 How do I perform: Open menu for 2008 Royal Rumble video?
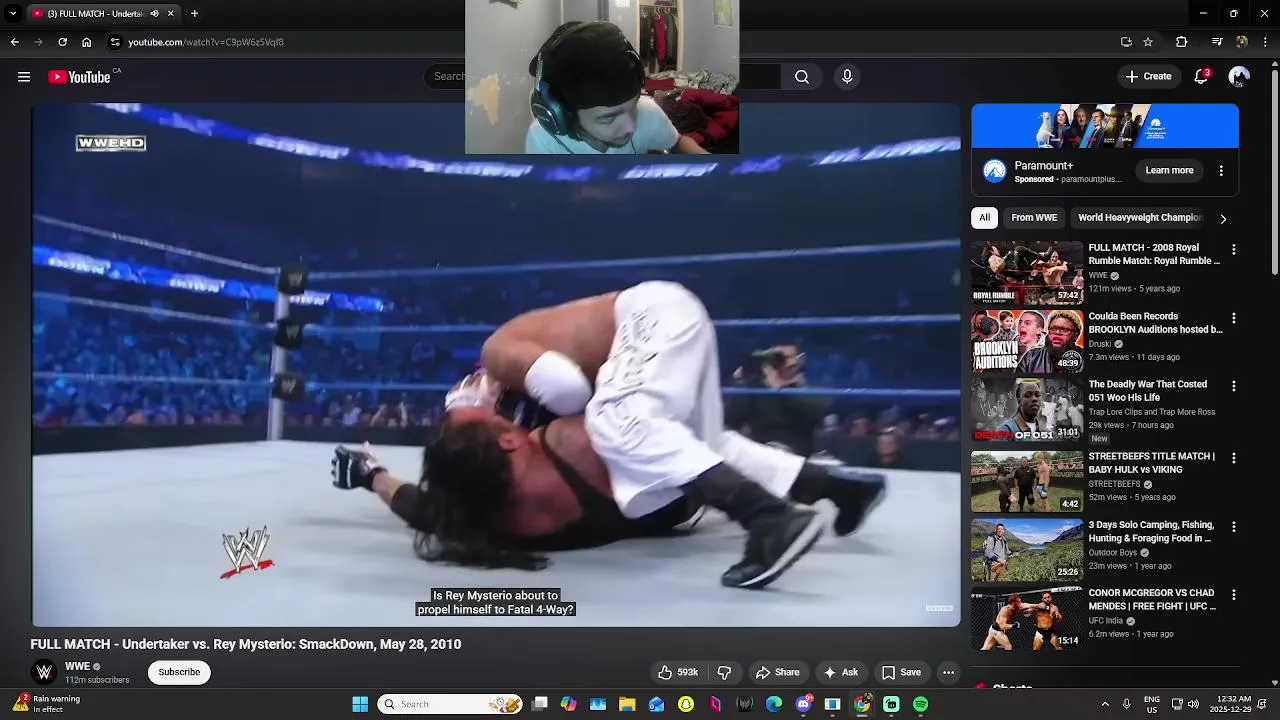click(x=1233, y=249)
